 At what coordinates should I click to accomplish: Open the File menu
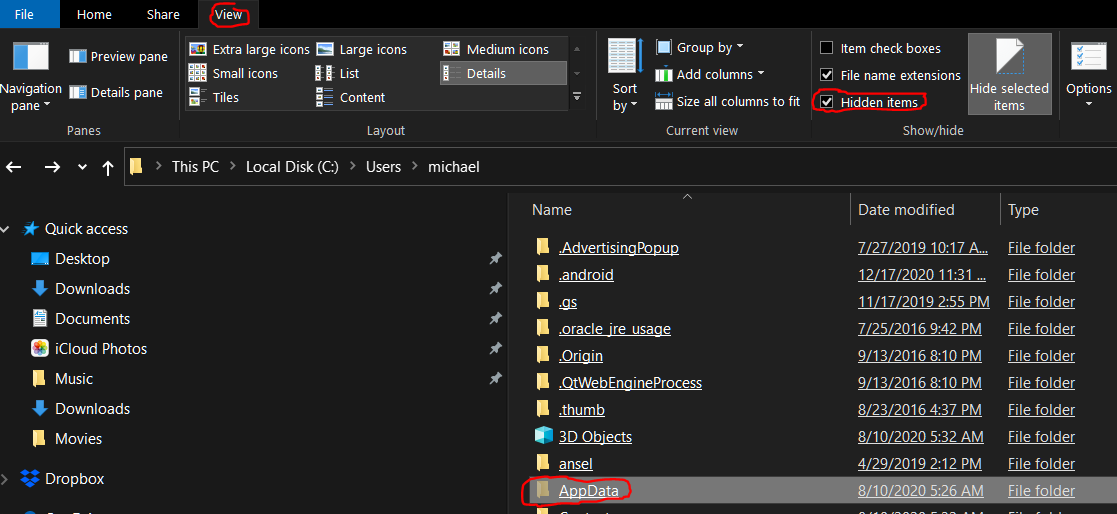click(24, 14)
